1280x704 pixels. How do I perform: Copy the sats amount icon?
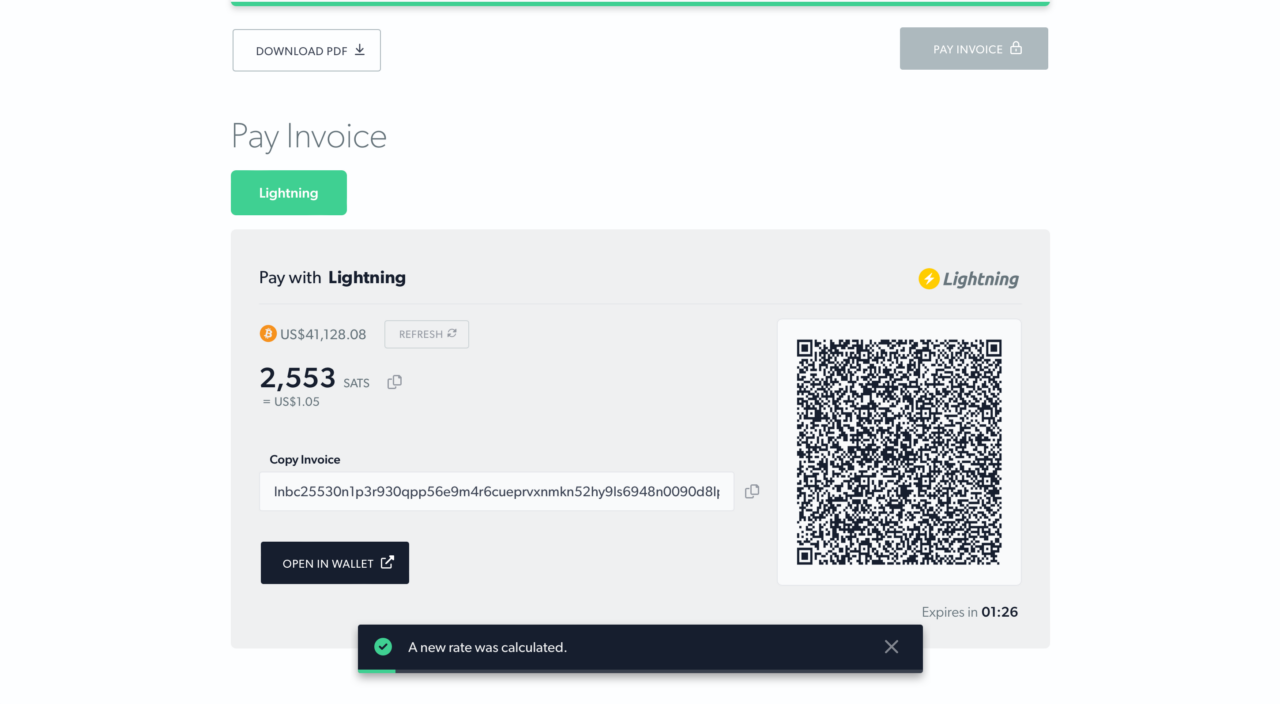tap(394, 382)
